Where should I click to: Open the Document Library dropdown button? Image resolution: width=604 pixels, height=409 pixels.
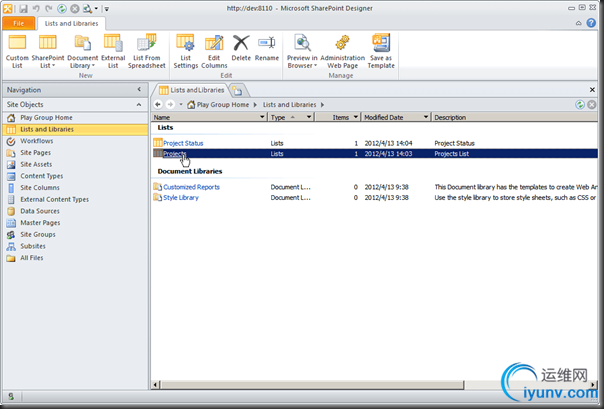[x=82, y=51]
